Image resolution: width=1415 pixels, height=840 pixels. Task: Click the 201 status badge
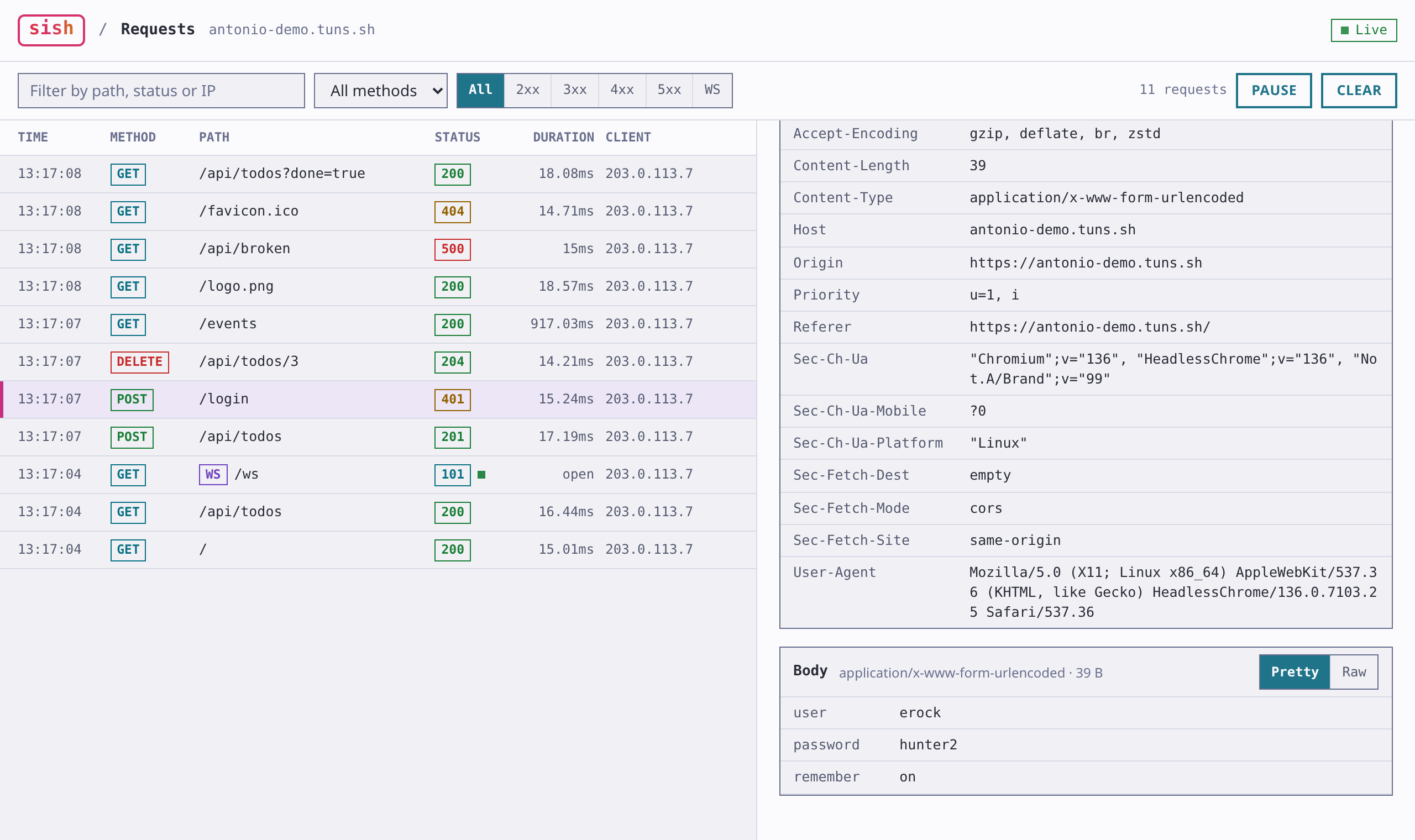(x=452, y=437)
